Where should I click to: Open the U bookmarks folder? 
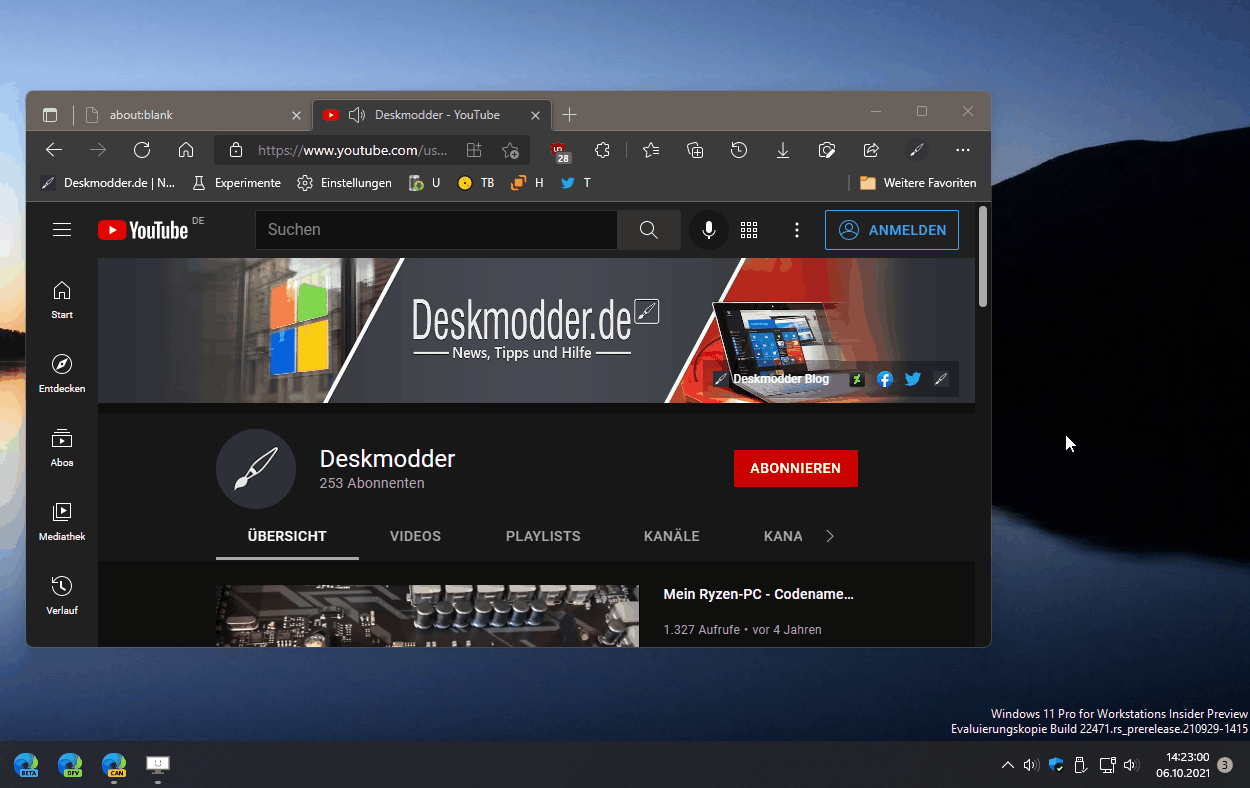coord(425,183)
